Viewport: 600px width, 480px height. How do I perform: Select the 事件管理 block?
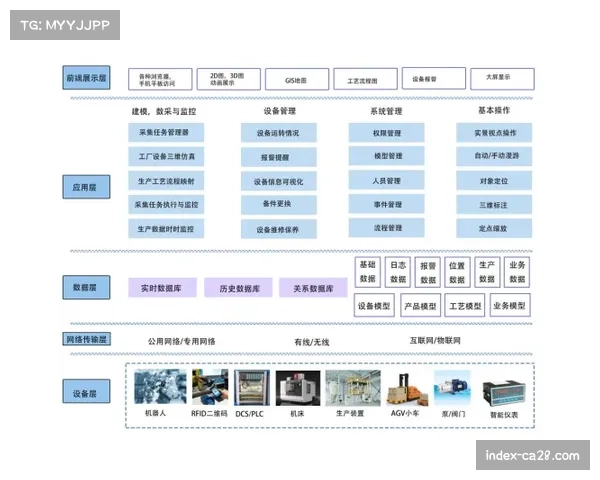coord(386,204)
